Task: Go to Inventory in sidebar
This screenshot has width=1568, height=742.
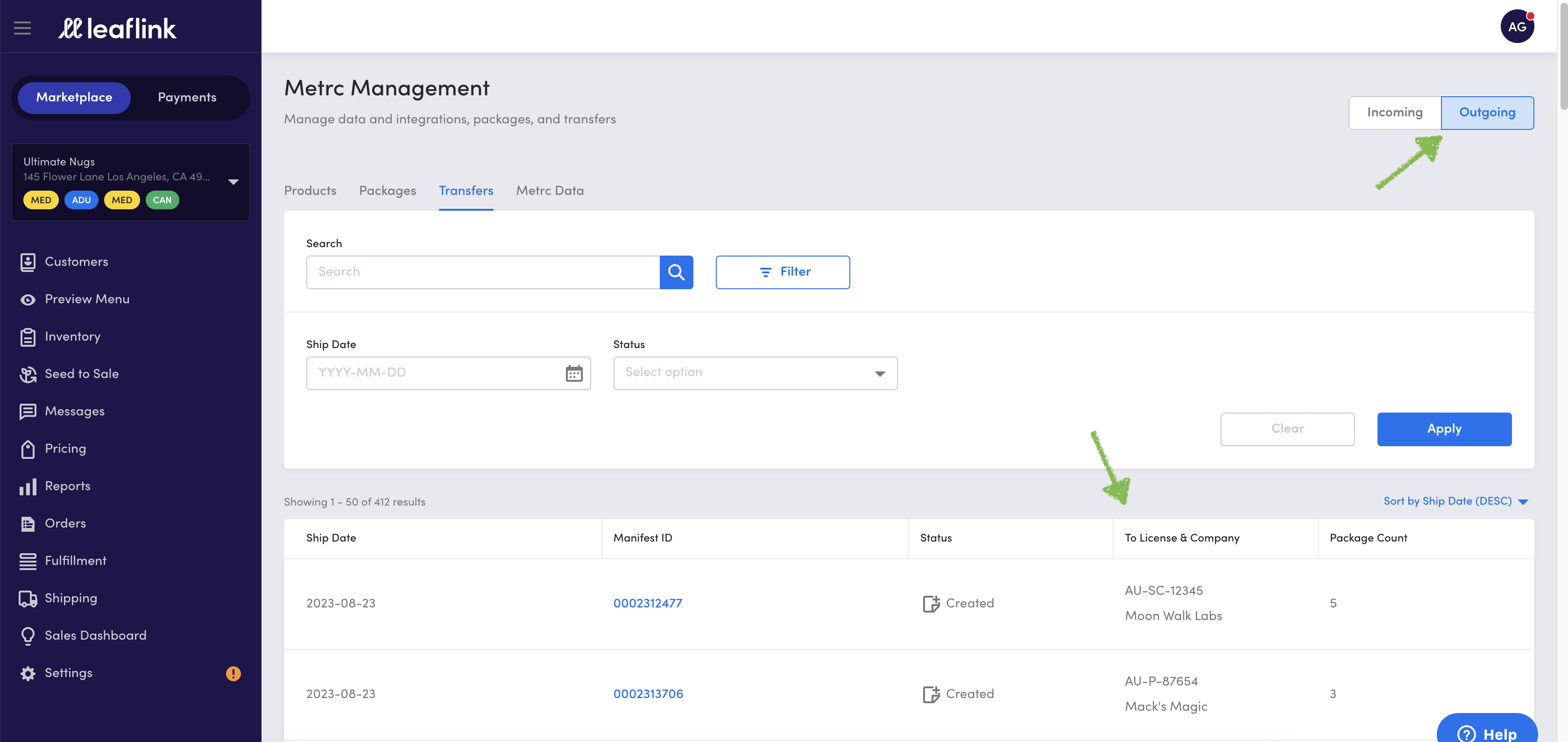Action: [72, 337]
